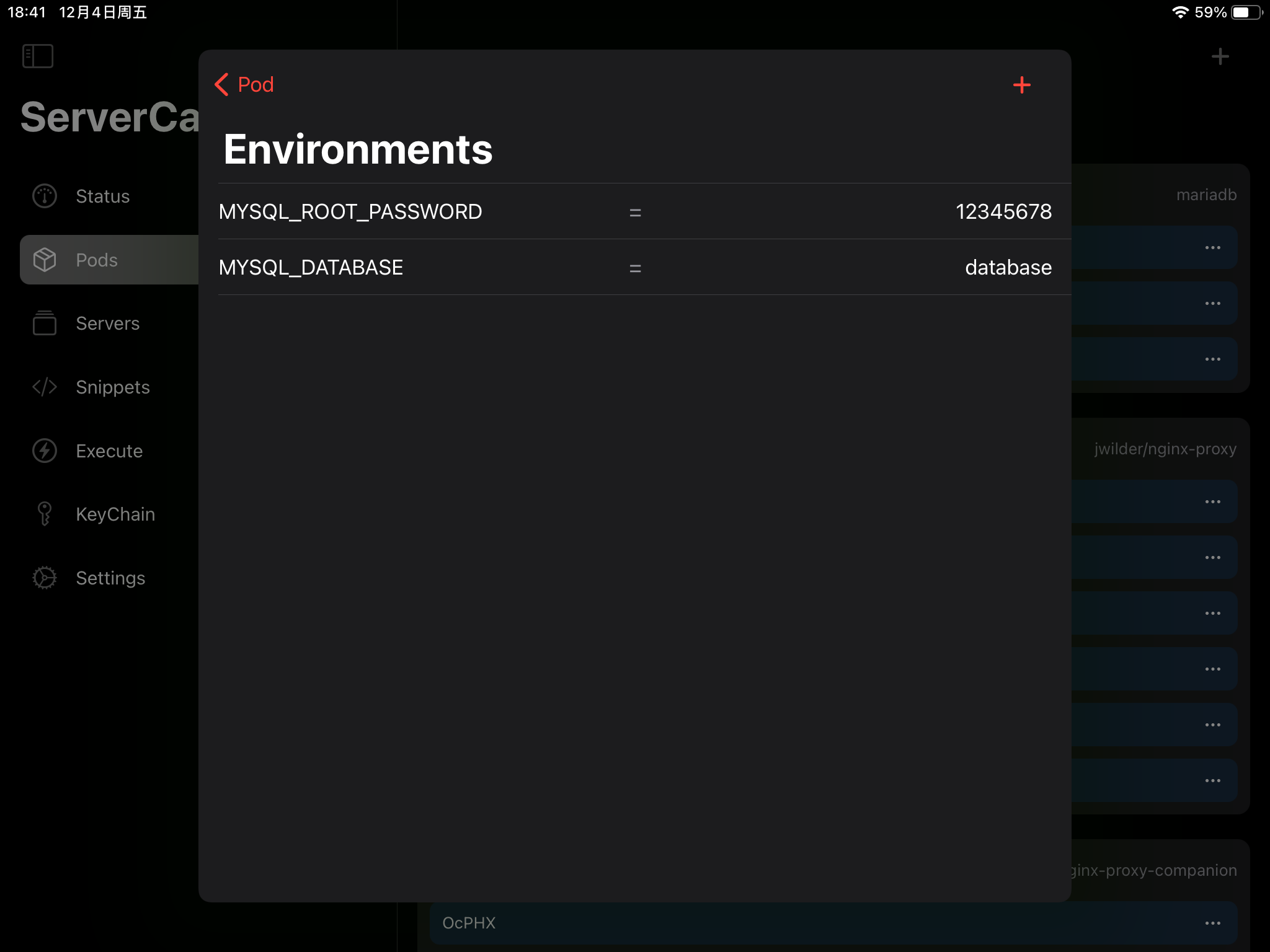
Task: Open Settings with the gear icon
Action: 44,578
